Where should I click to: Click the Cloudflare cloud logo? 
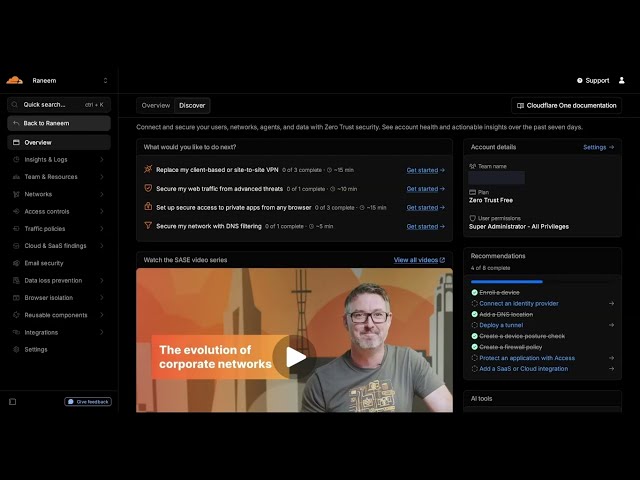pyautogui.click(x=15, y=80)
